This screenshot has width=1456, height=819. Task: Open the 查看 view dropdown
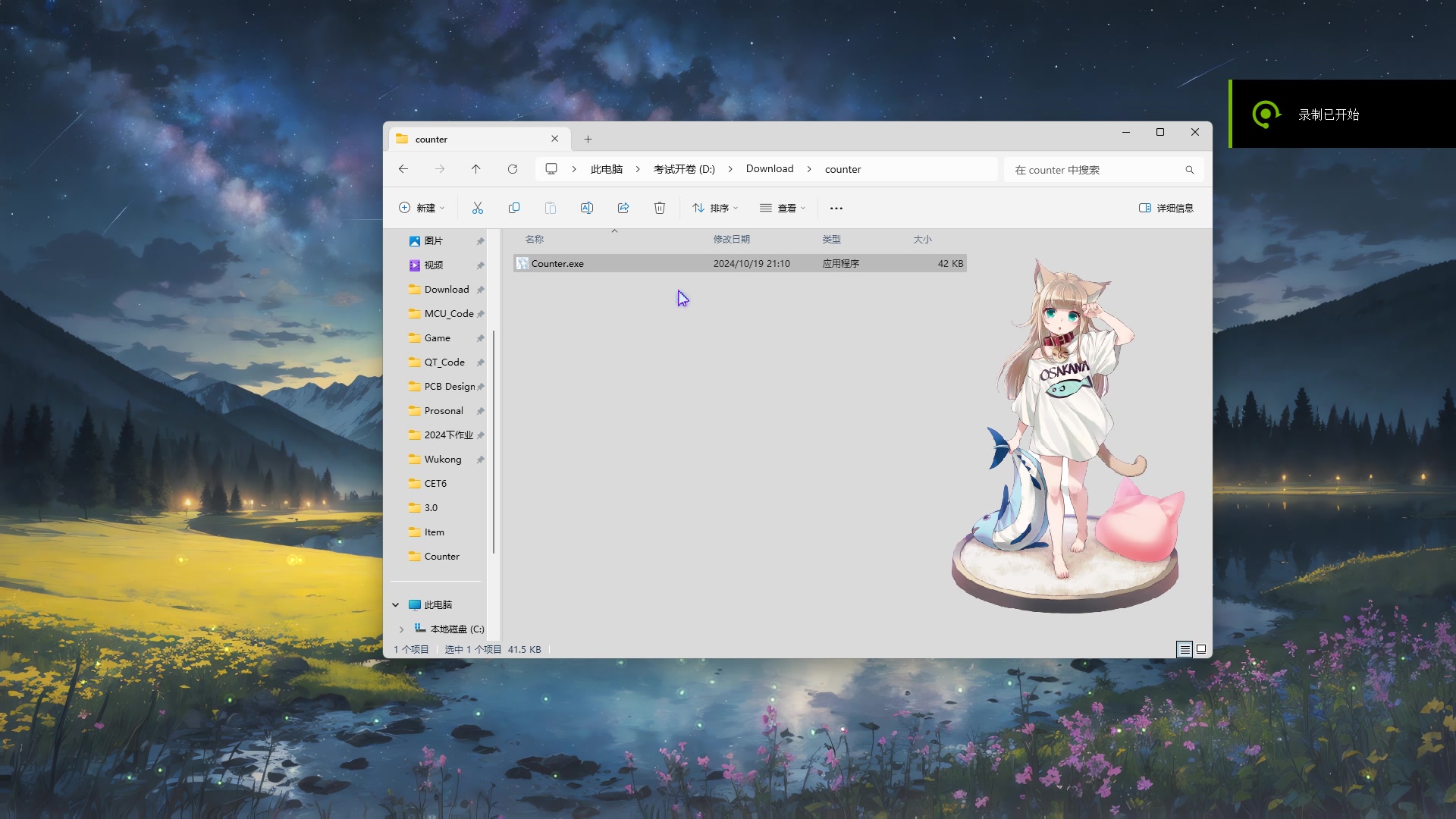pos(782,208)
